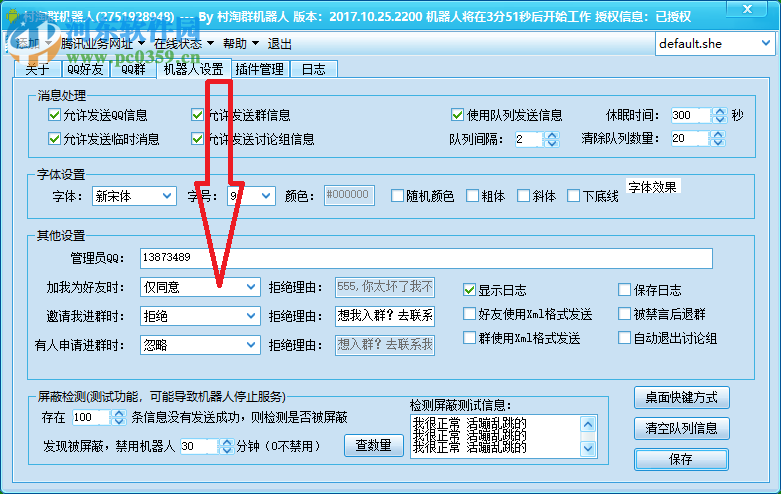Switch to the QQ好友 tab

tap(85, 69)
